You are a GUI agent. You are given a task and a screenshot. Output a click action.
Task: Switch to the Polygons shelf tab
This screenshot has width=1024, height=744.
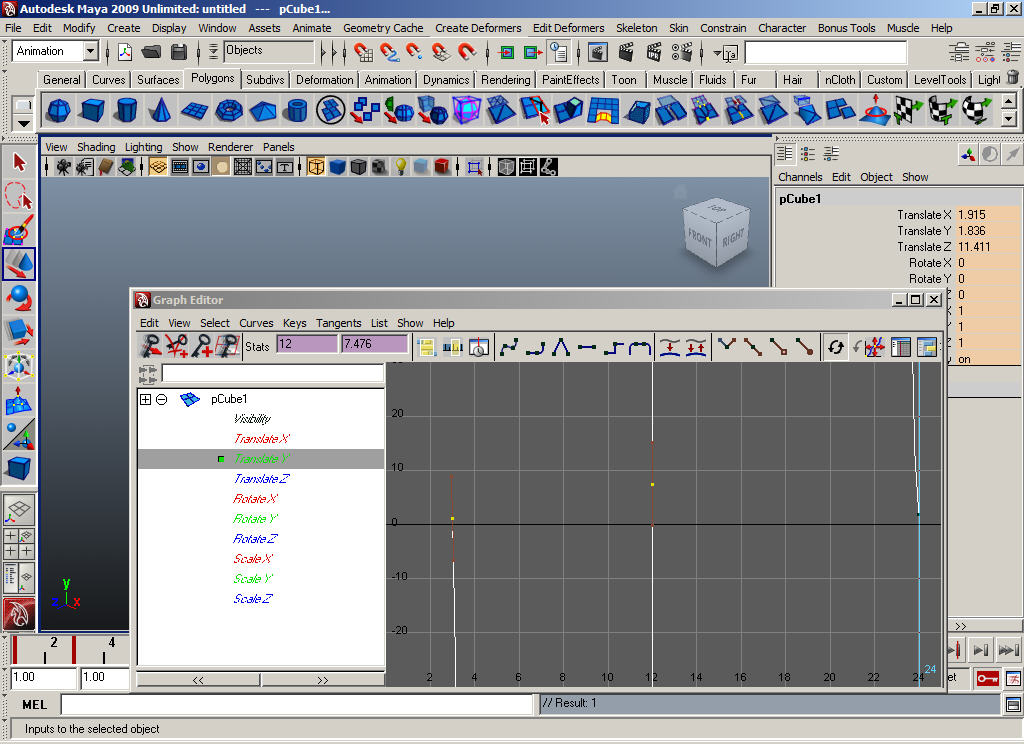click(212, 78)
